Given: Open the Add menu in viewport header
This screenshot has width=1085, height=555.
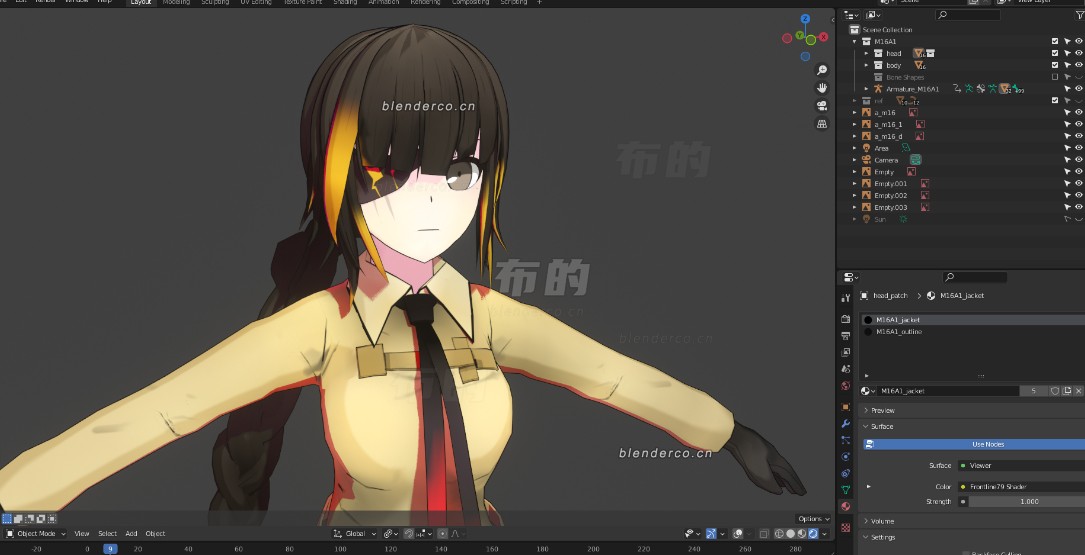Looking at the screenshot, I should coord(131,534).
